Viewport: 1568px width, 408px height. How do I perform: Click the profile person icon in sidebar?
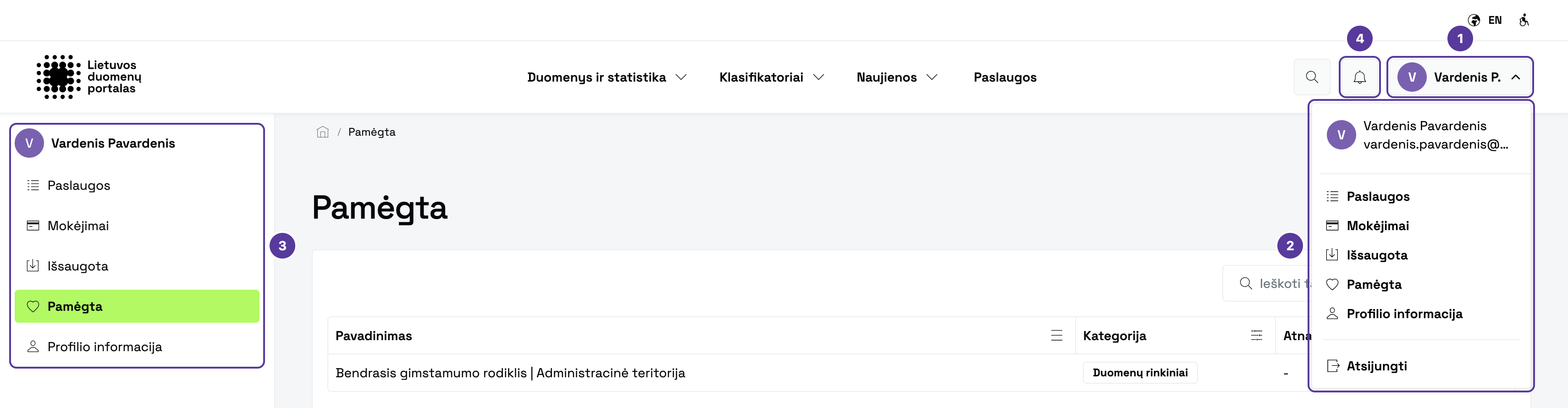(33, 347)
